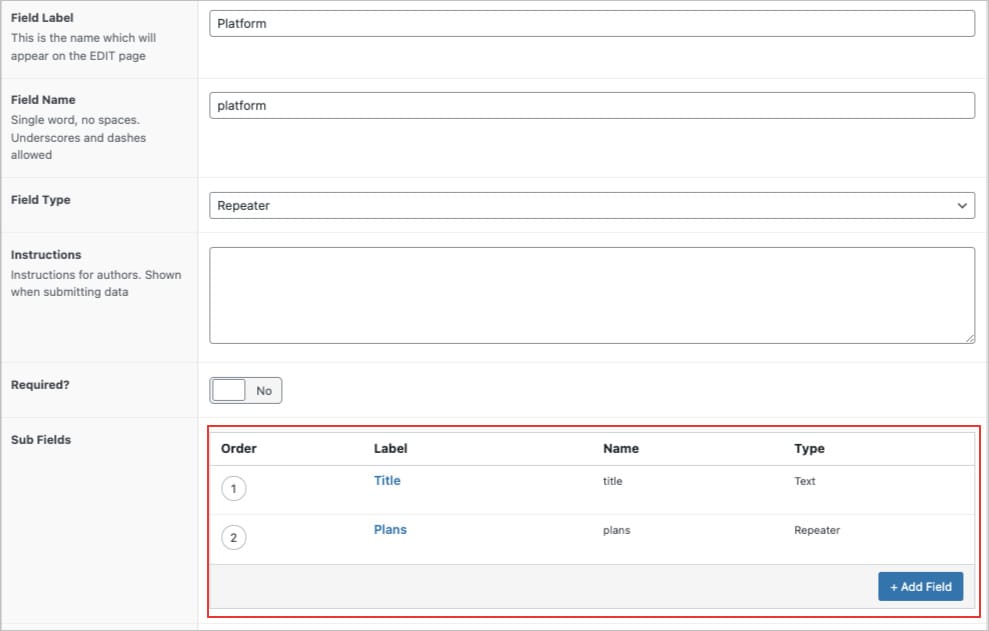The image size is (989, 631).
Task: Click the Field Name input containing platform
Action: coord(592,105)
